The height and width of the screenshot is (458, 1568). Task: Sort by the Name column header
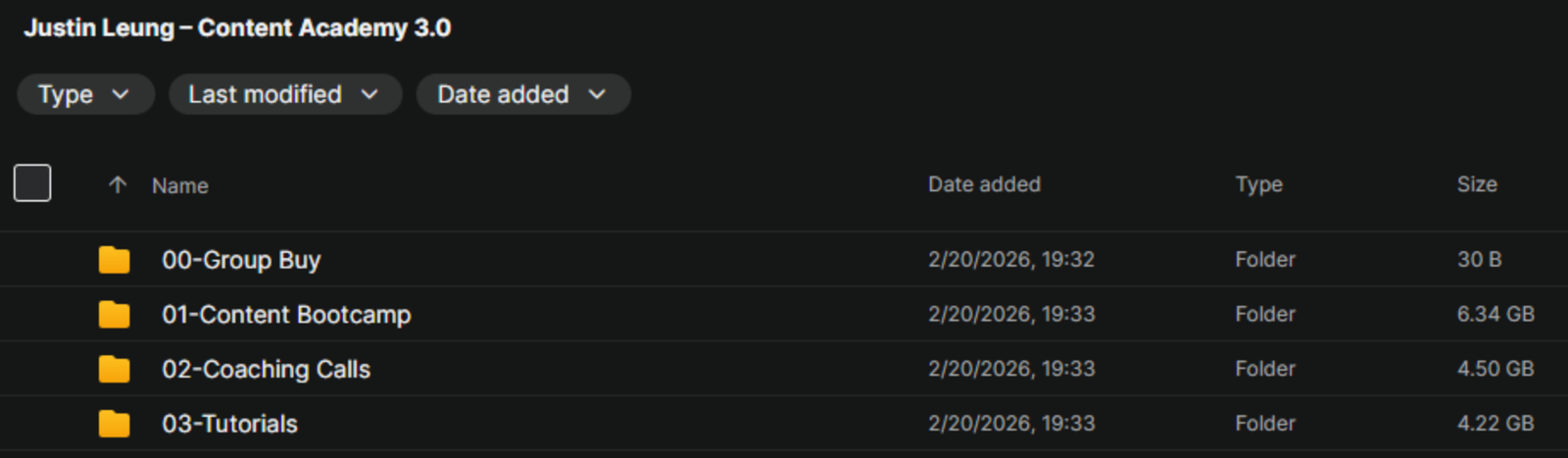180,186
